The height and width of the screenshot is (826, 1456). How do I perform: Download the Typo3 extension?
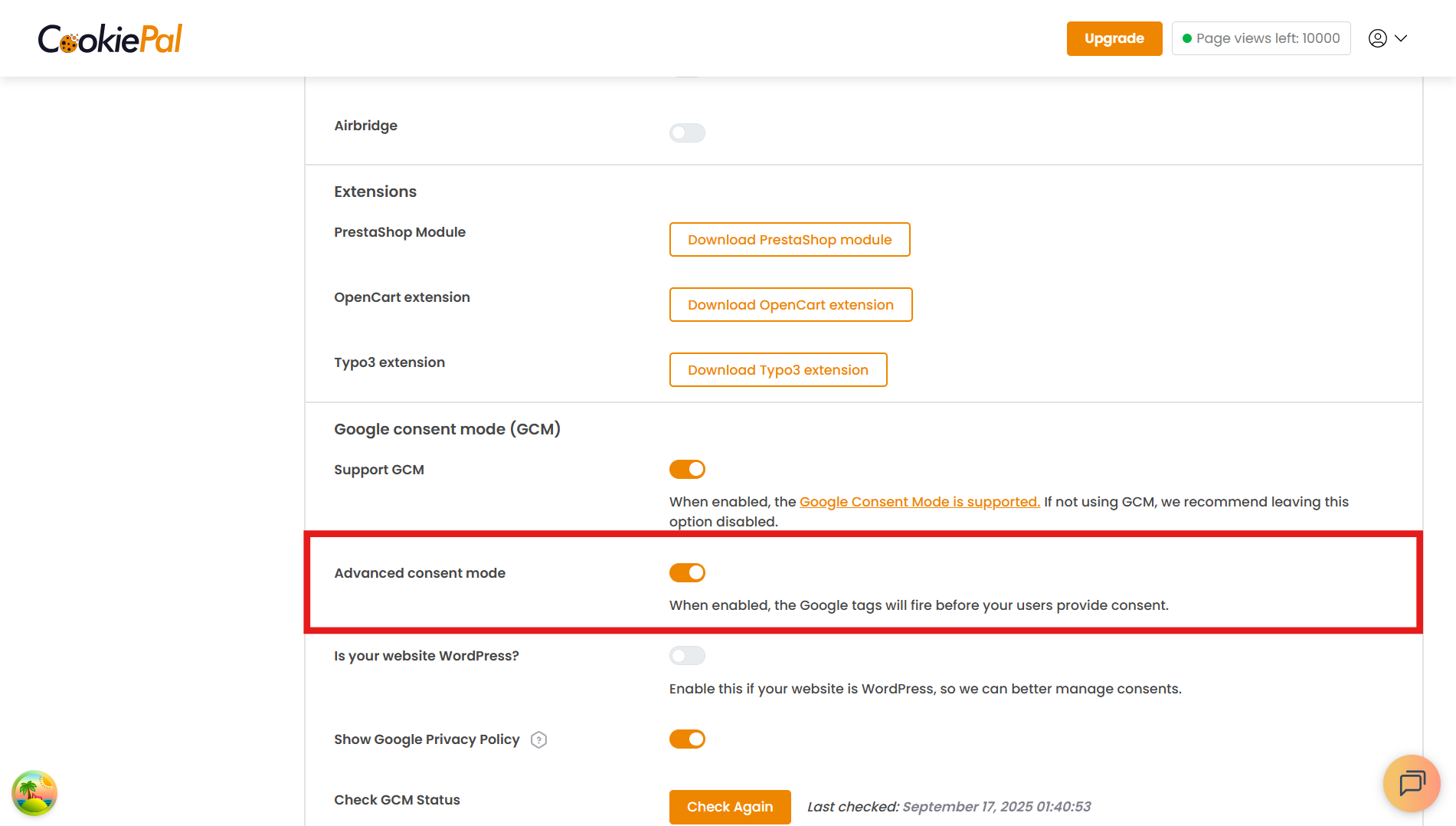[778, 369]
